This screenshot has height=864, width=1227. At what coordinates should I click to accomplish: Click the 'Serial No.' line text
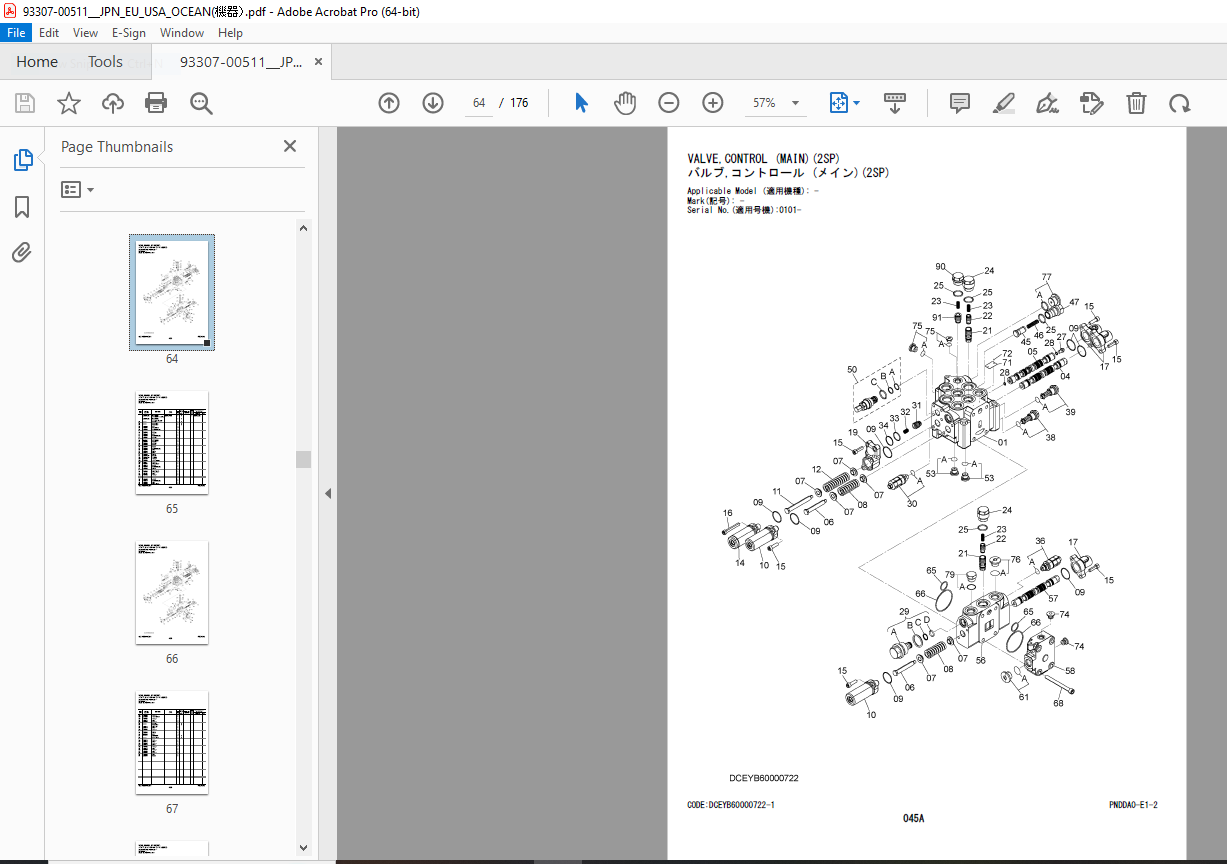click(744, 210)
